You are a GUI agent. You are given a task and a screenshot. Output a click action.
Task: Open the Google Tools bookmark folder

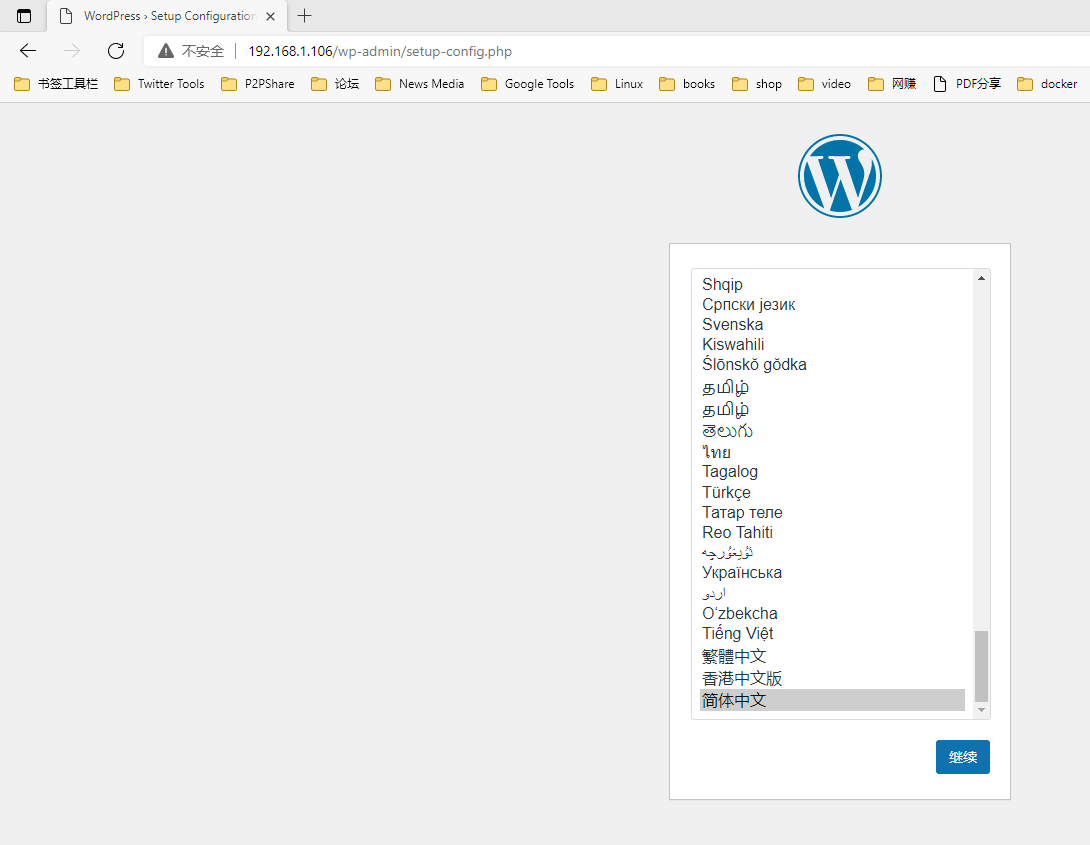(528, 84)
